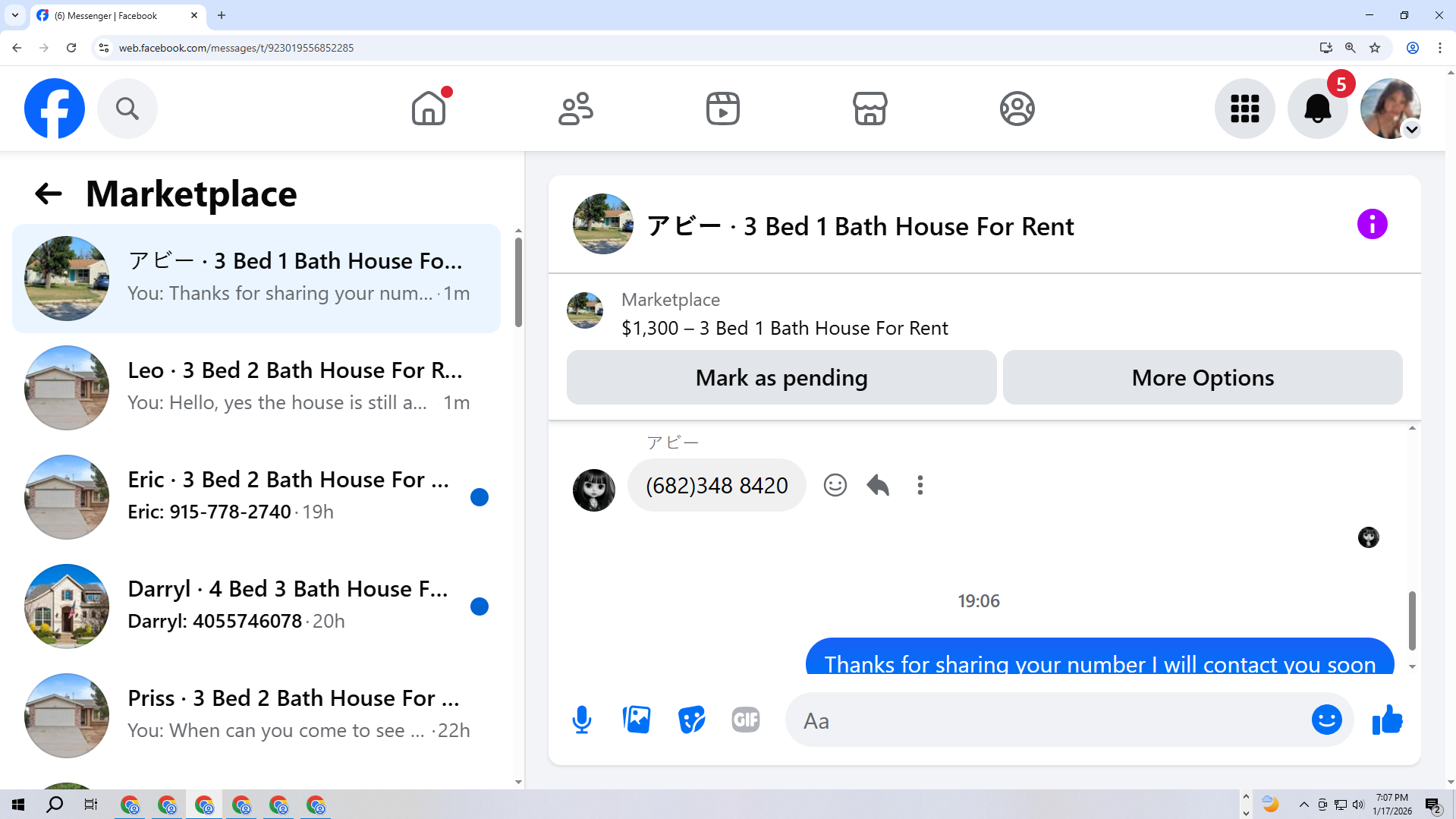Expand the account menu on profile picture
The width and height of the screenshot is (1456, 819).
[1412, 130]
